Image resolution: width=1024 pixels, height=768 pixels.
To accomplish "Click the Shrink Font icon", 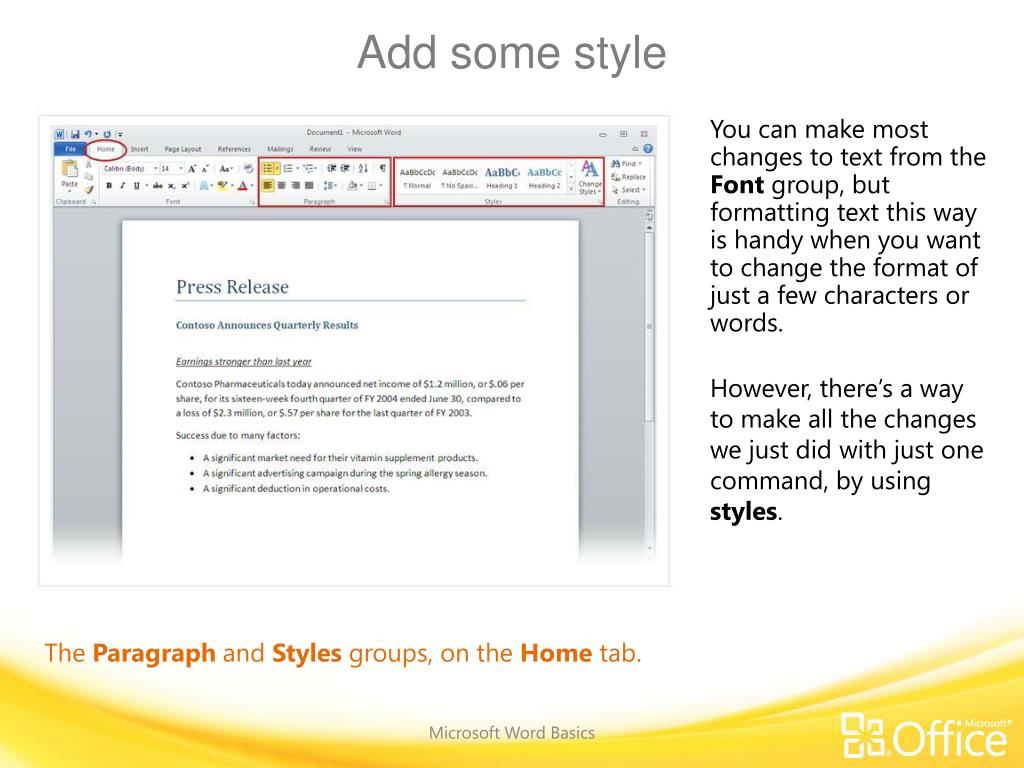I will coord(205,168).
